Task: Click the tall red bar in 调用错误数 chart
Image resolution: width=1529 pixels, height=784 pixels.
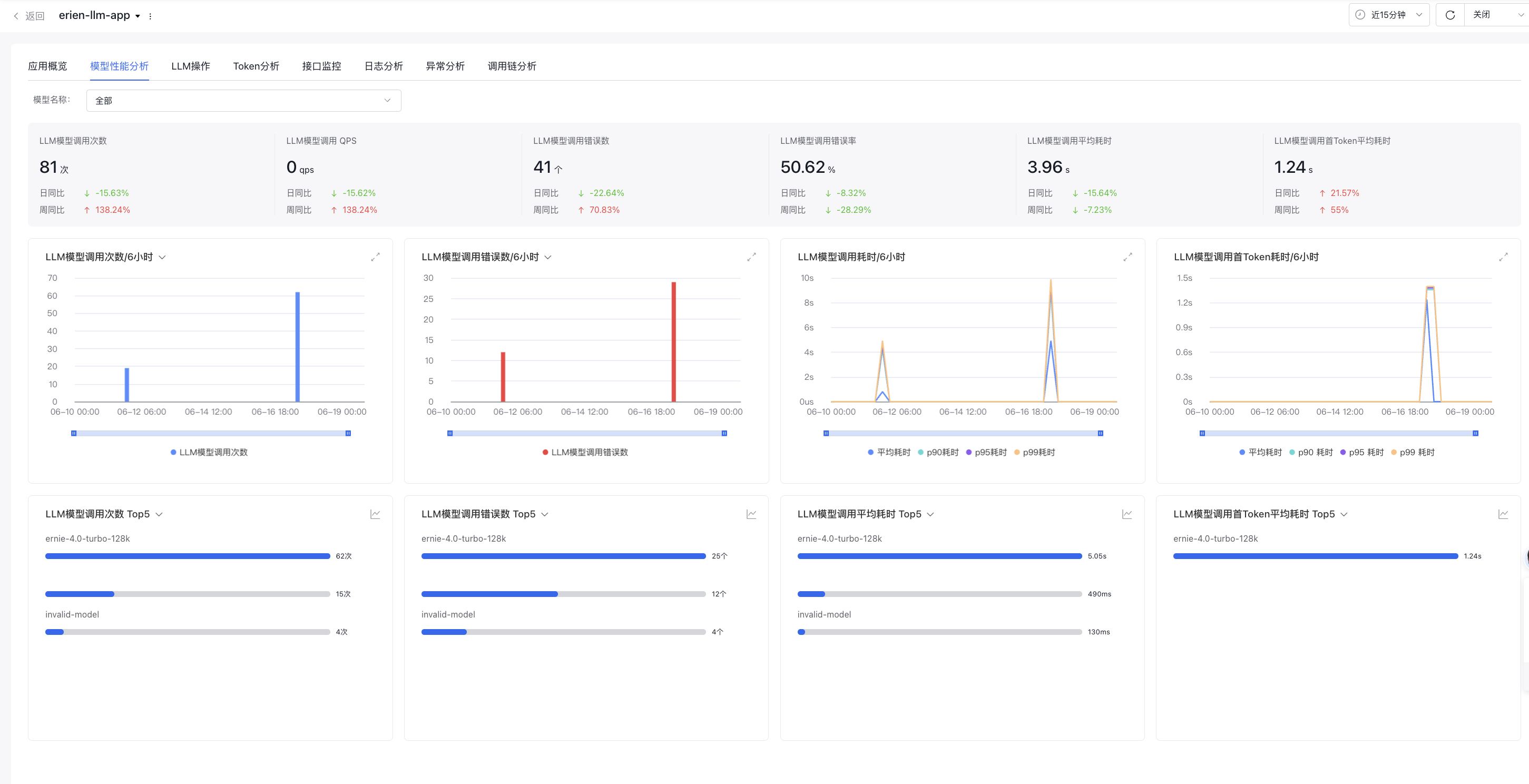Action: click(674, 342)
